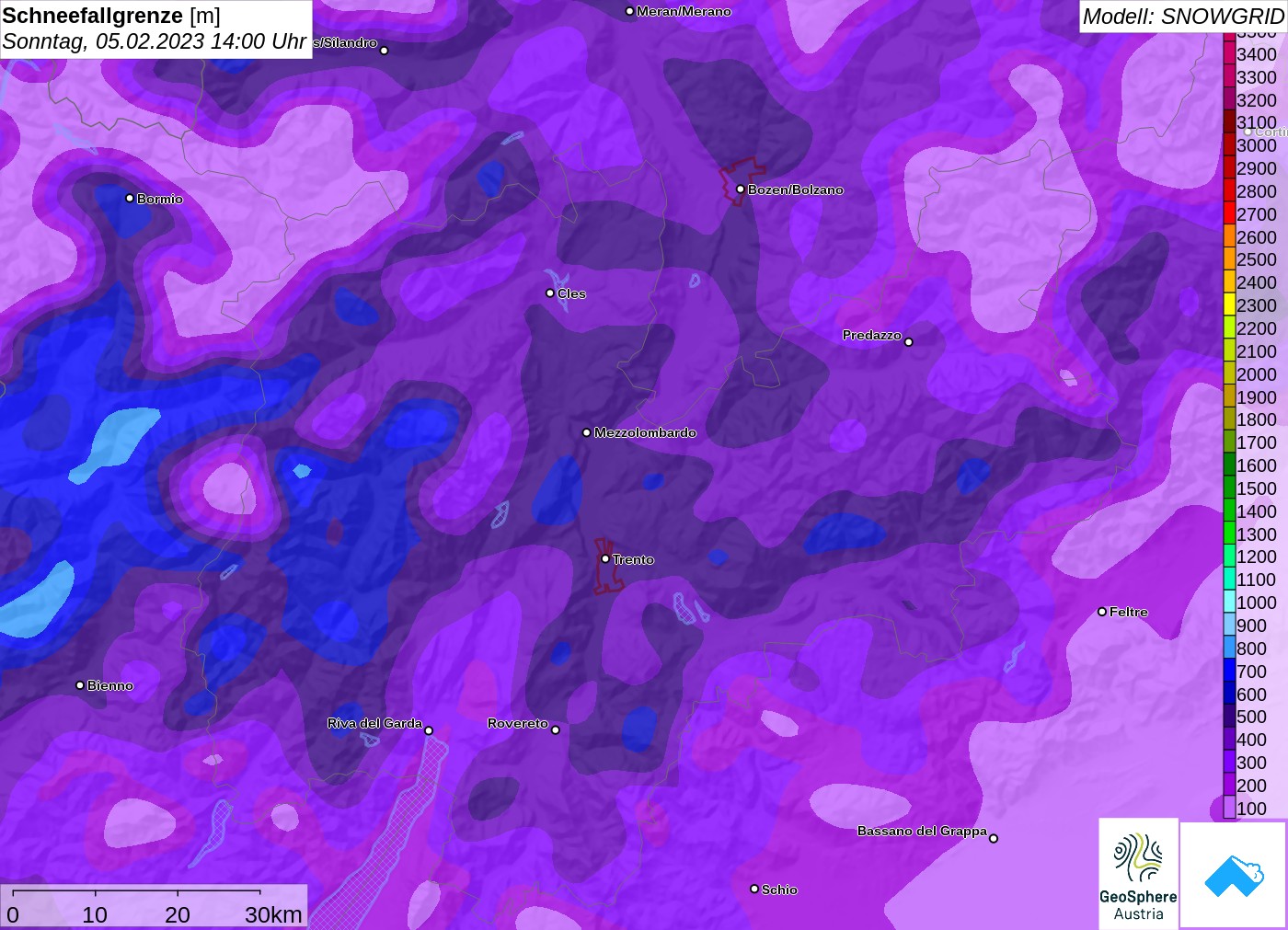
Task: Click the Bolzano red city boundary outline
Action: pos(742,181)
